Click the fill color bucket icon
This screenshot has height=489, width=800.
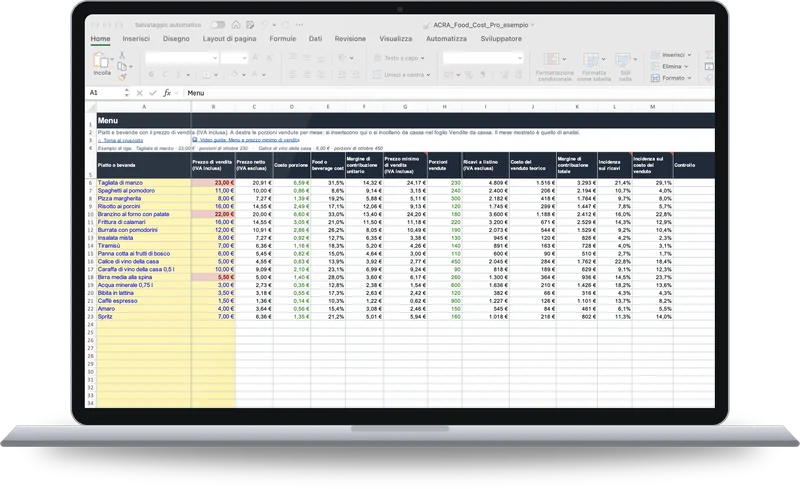point(234,75)
